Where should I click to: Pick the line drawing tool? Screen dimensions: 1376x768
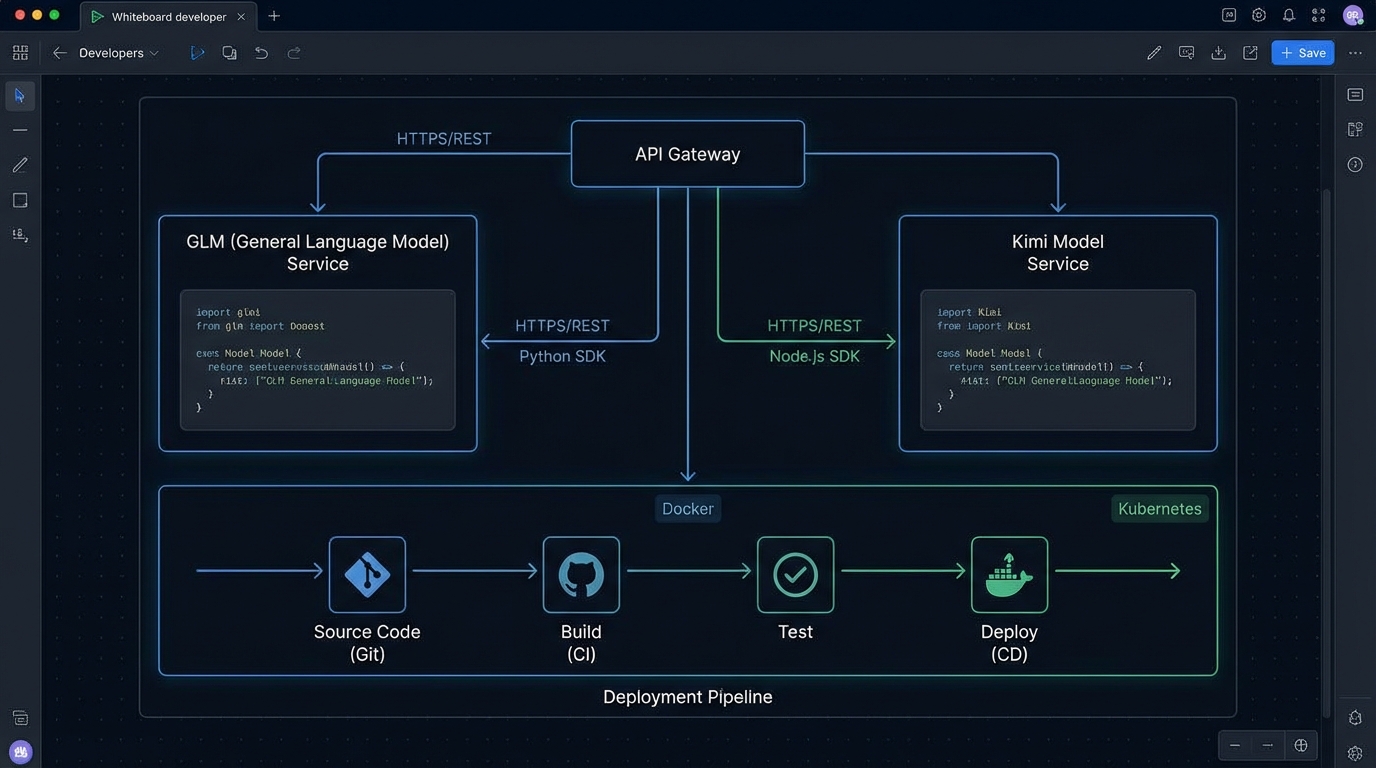[x=20, y=130]
